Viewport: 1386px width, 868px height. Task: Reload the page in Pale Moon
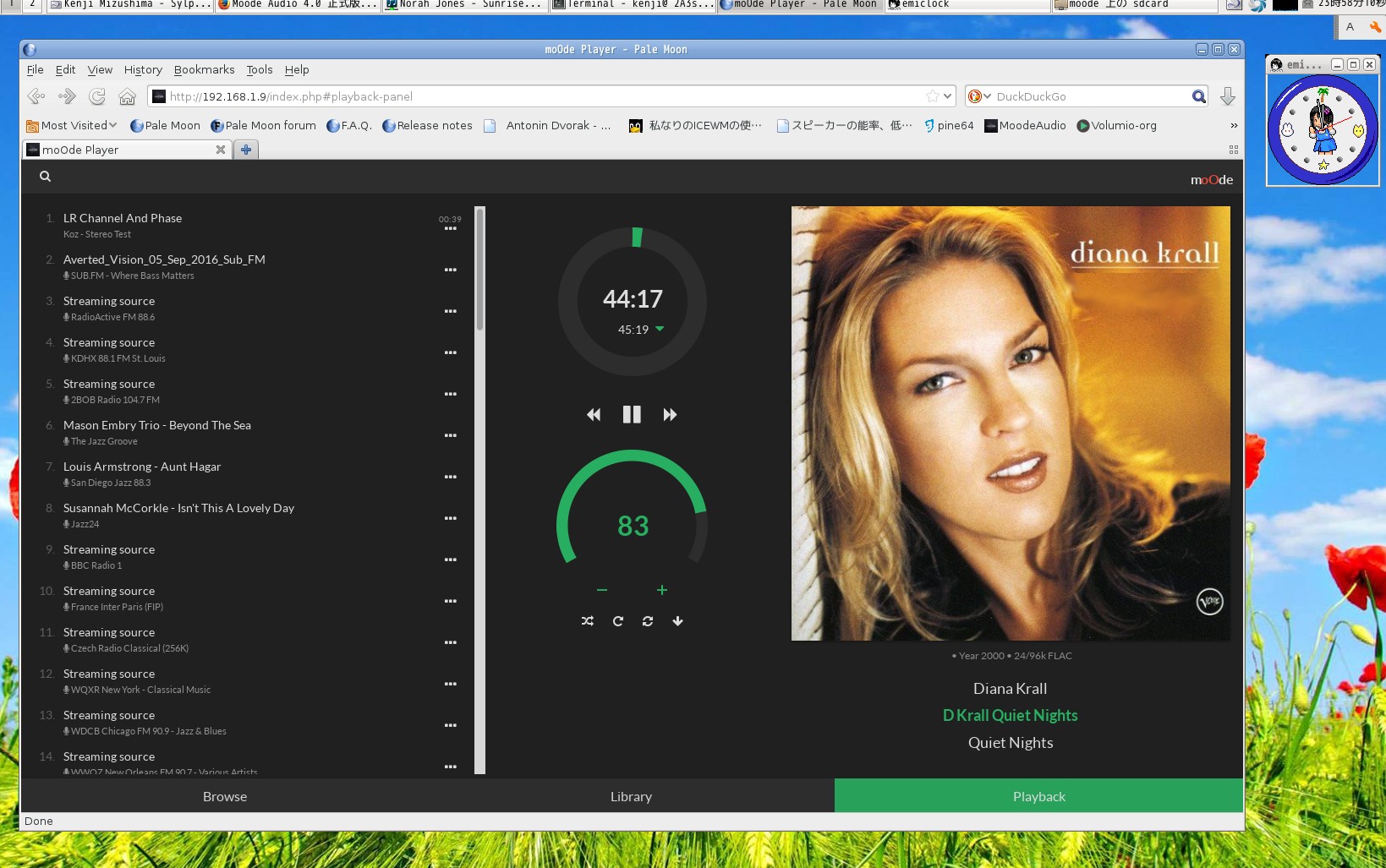click(x=97, y=96)
